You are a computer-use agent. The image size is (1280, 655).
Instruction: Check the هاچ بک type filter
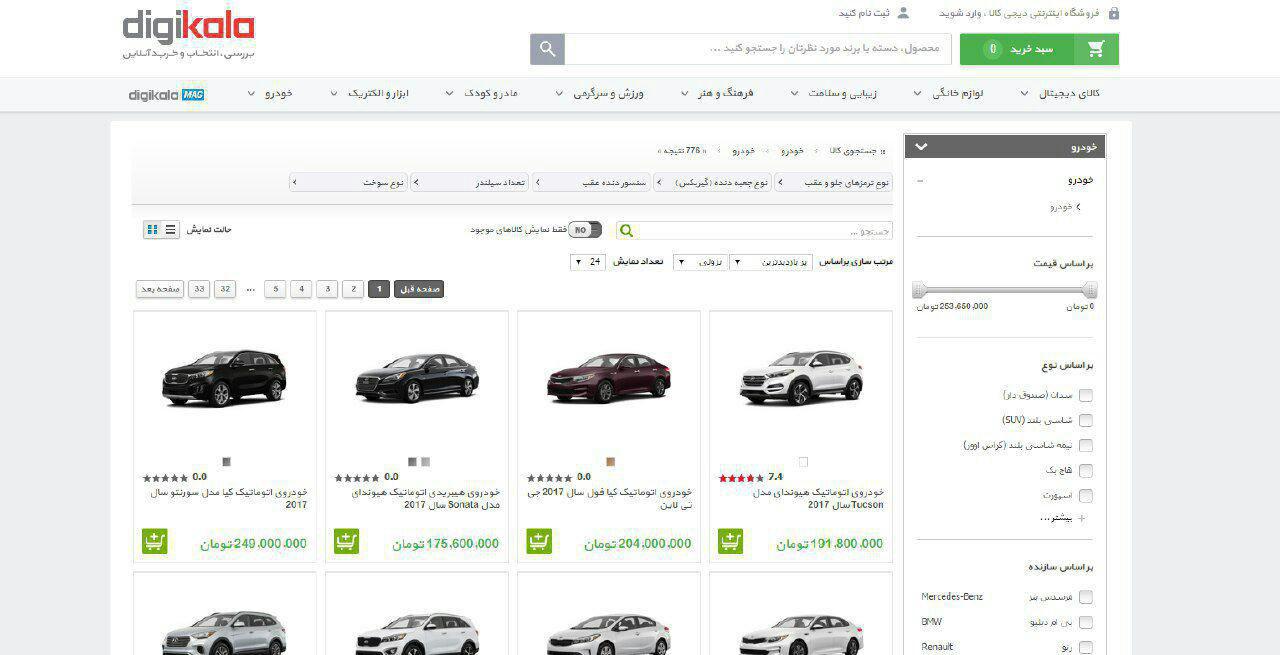click(1086, 471)
